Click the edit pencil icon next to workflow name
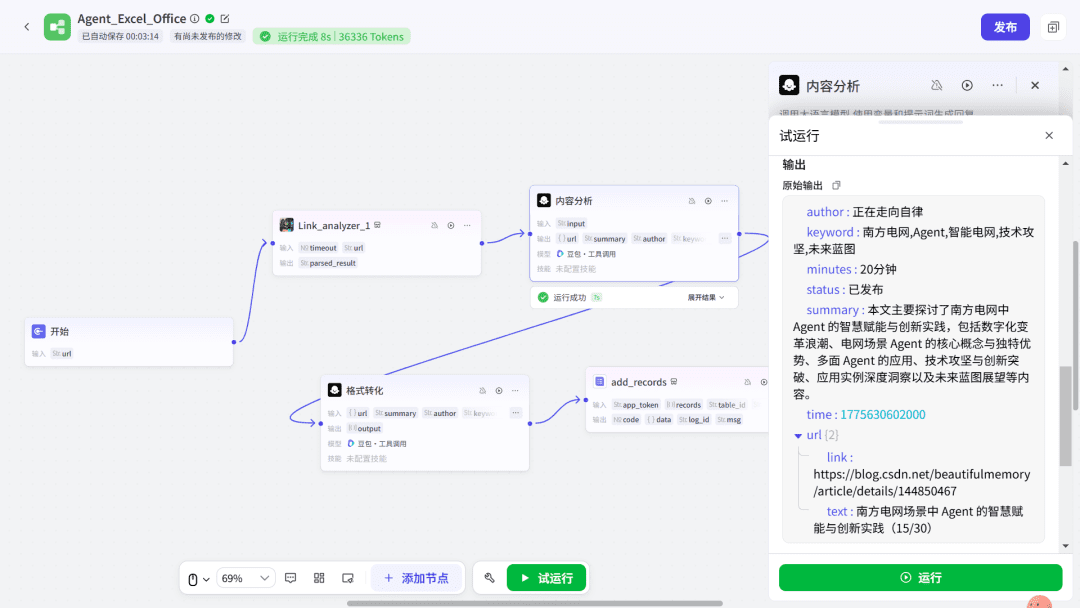This screenshot has height=608, width=1080. (225, 19)
